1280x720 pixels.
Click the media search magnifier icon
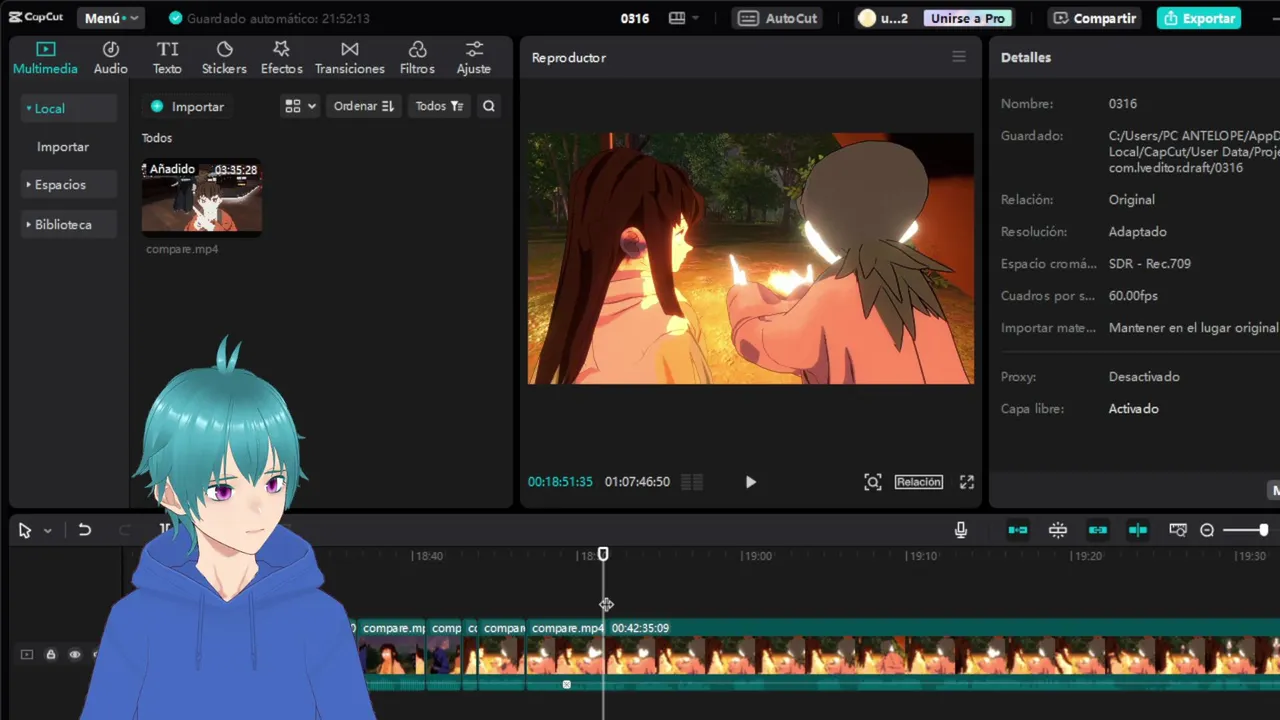pyautogui.click(x=489, y=106)
